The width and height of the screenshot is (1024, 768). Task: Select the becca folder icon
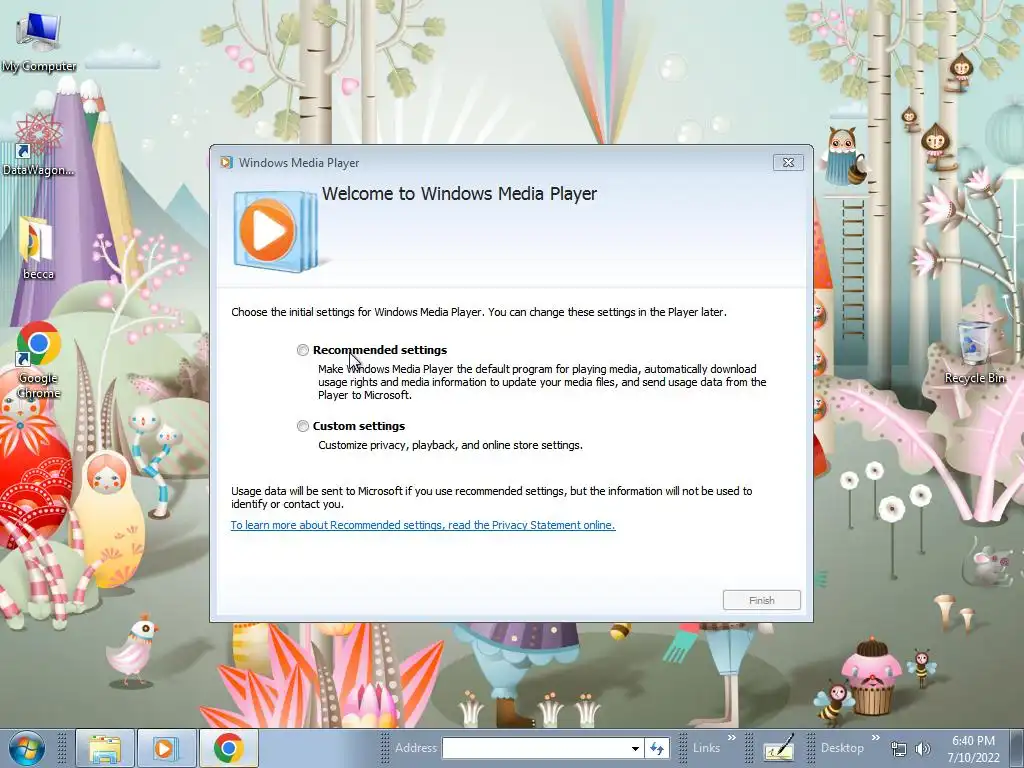click(x=37, y=248)
